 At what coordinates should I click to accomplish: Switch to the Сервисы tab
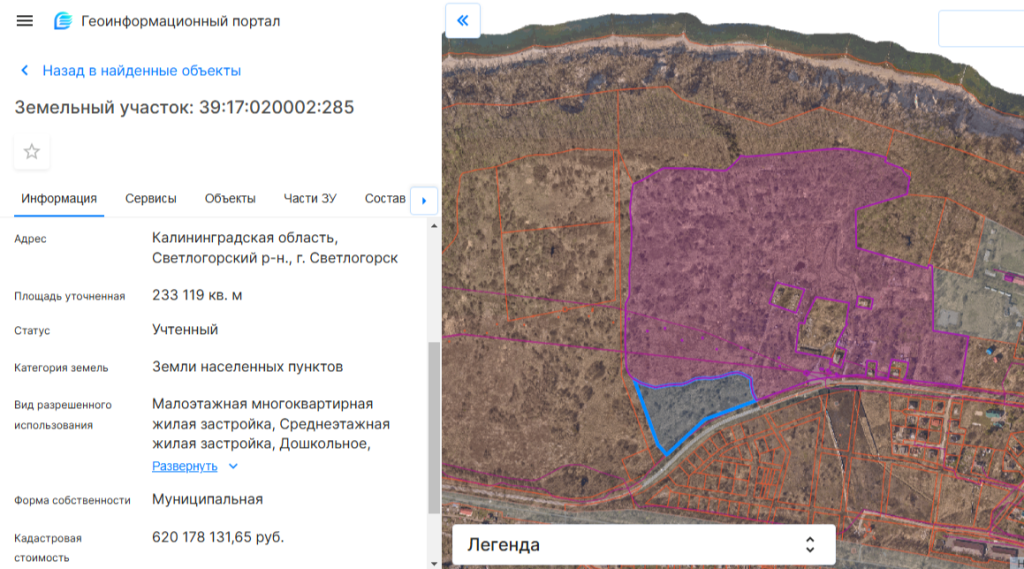pos(151,198)
